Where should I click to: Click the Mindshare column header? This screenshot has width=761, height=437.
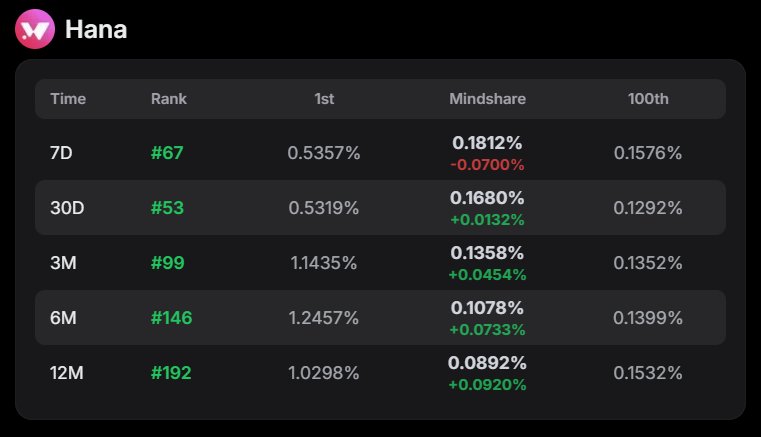click(x=487, y=99)
